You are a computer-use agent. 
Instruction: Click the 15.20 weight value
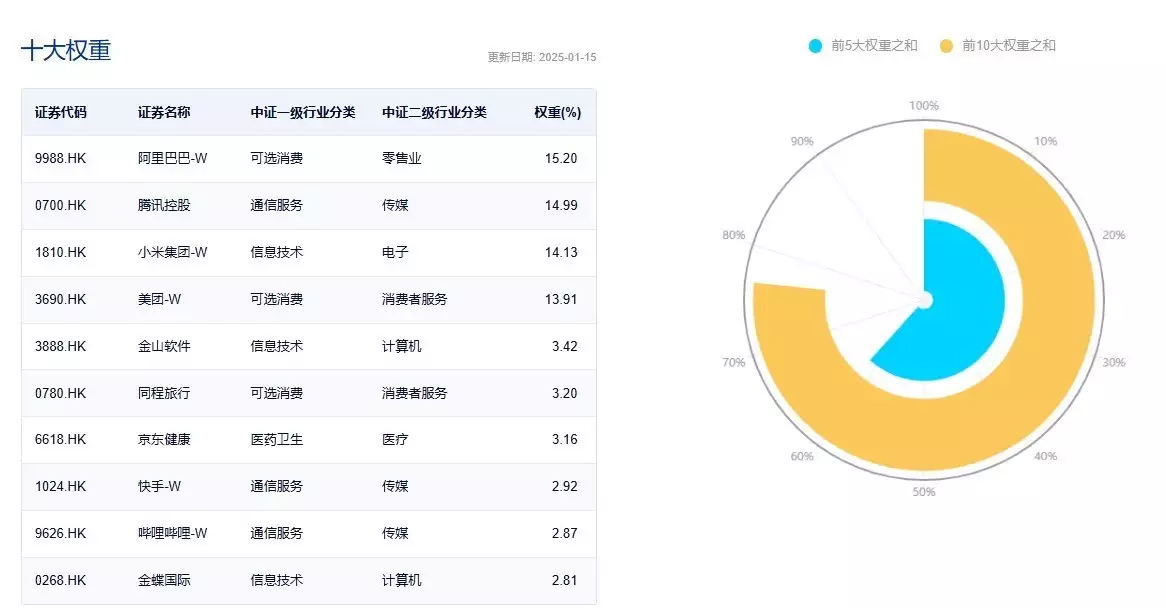(x=561, y=158)
